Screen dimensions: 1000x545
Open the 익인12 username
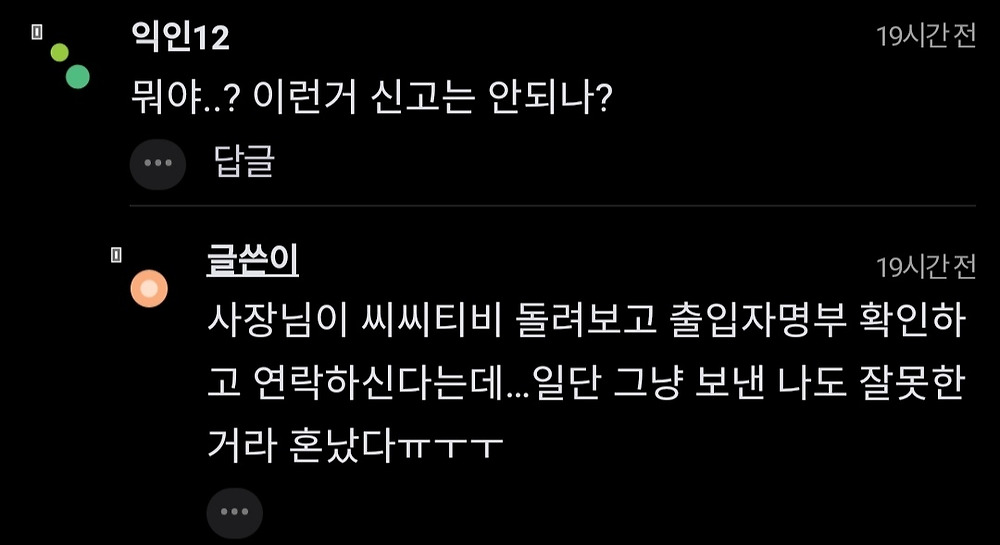(180, 37)
